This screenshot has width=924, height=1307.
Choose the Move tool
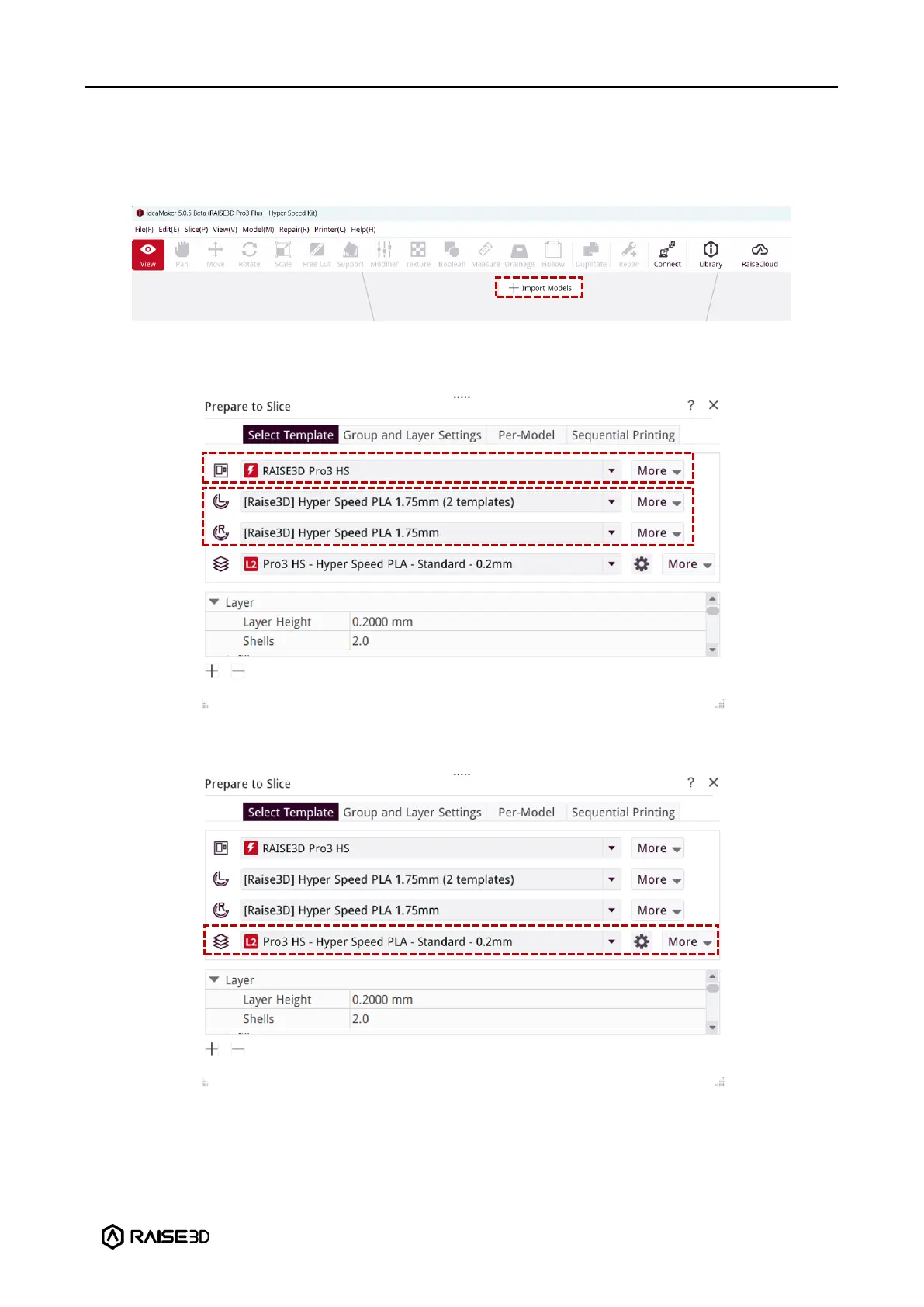click(216, 255)
